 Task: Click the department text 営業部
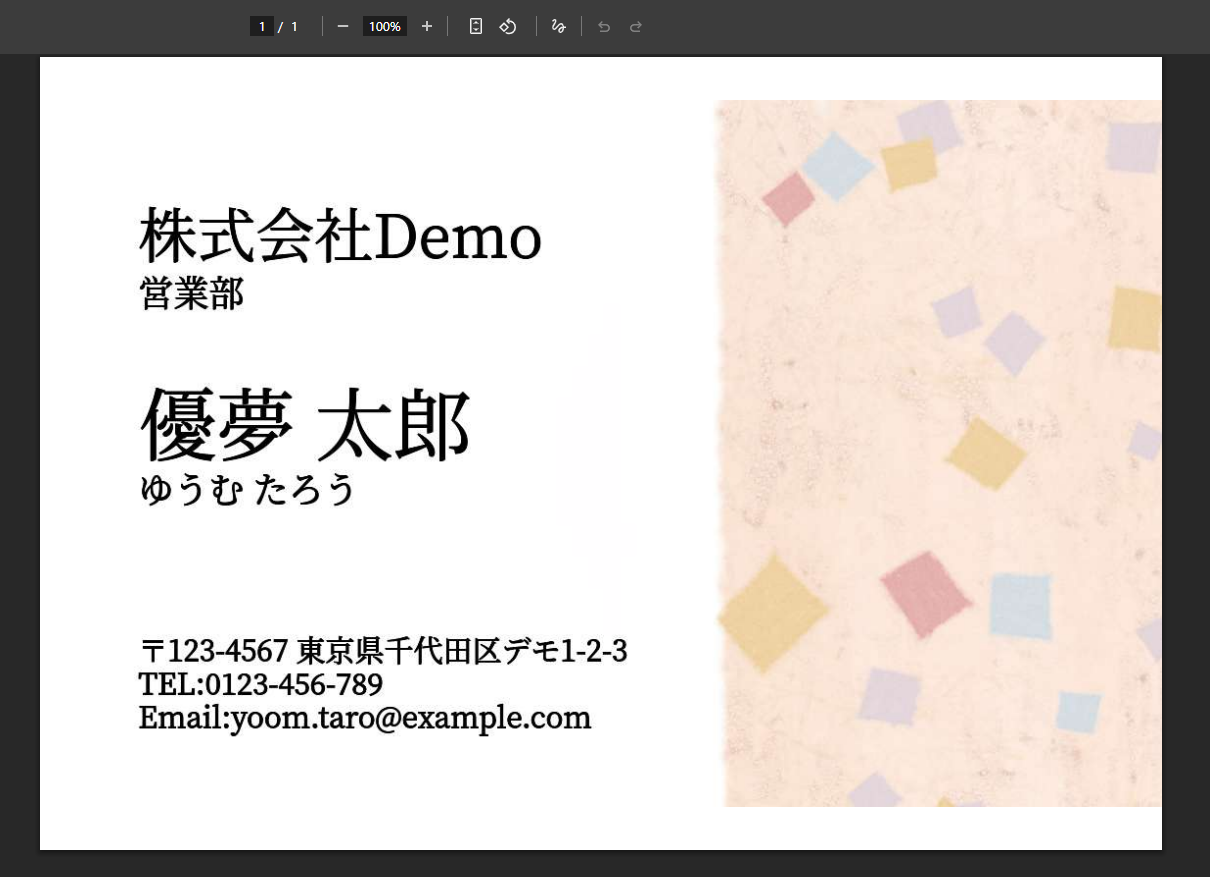(191, 294)
